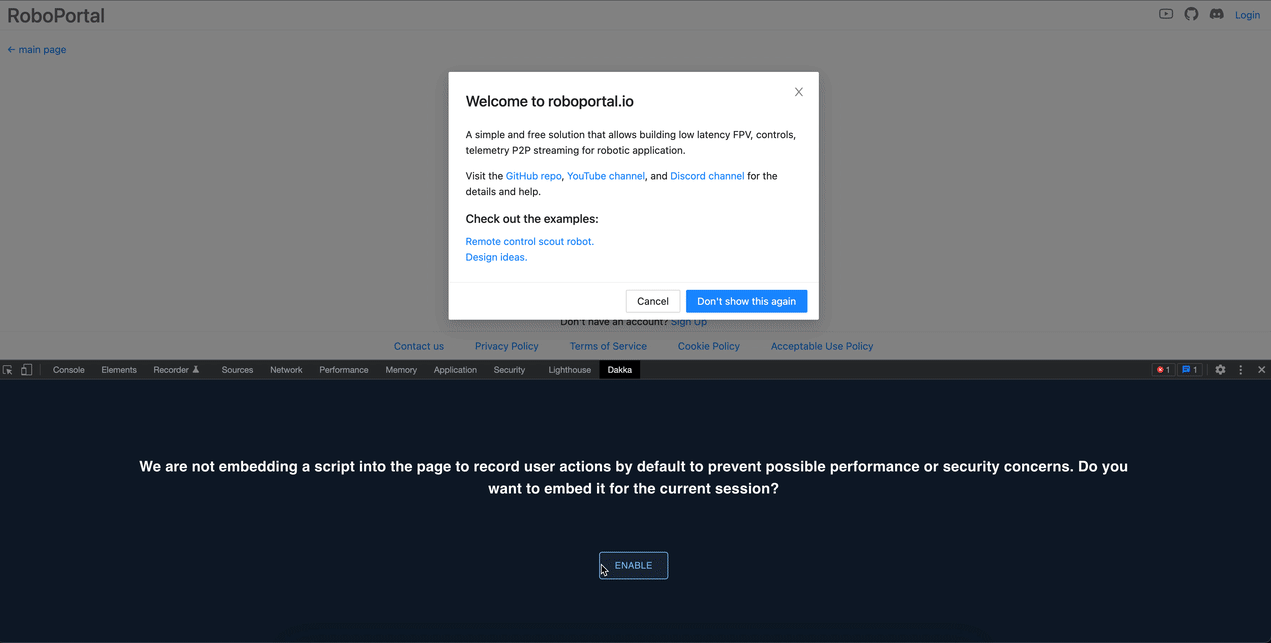Open the Design ideas example link
The width and height of the screenshot is (1271, 643).
coord(496,257)
